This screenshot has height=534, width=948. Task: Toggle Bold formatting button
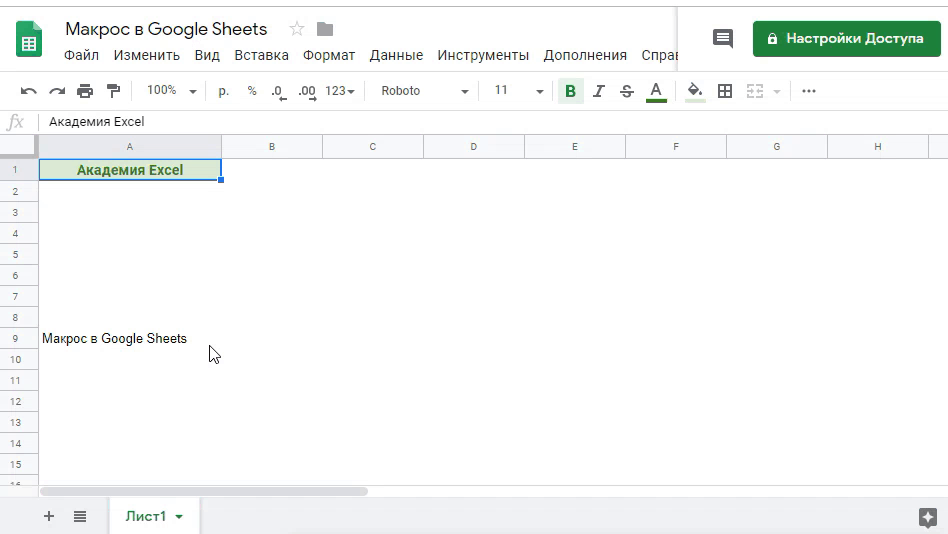(x=570, y=91)
